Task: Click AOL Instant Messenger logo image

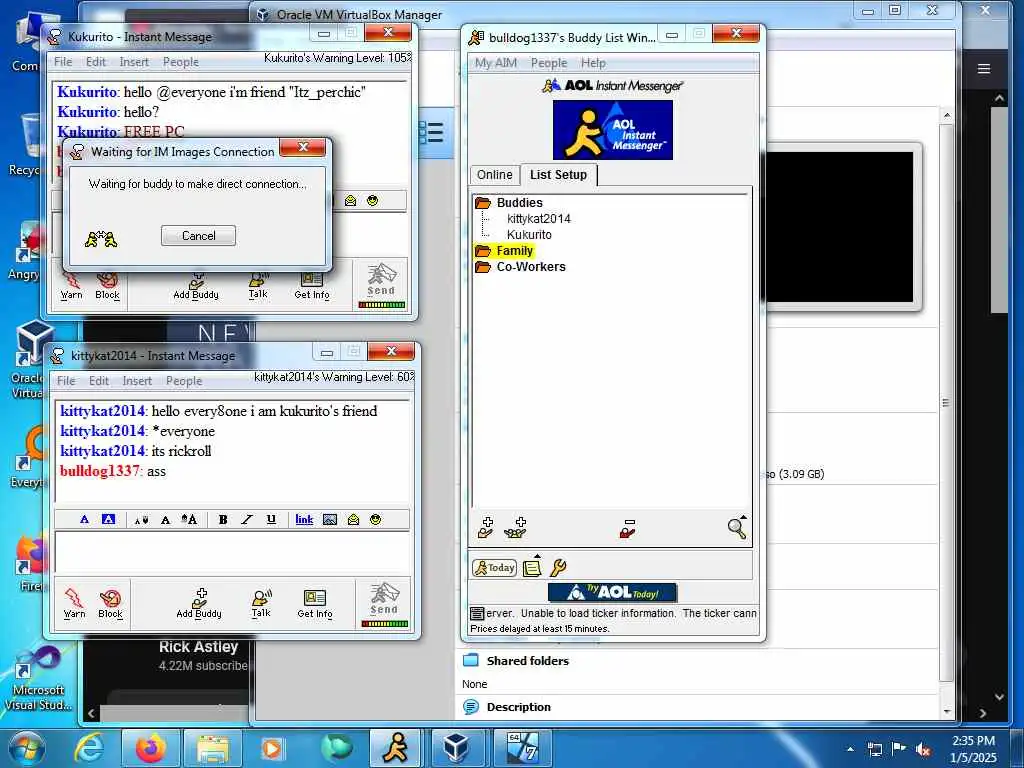Action: (613, 129)
